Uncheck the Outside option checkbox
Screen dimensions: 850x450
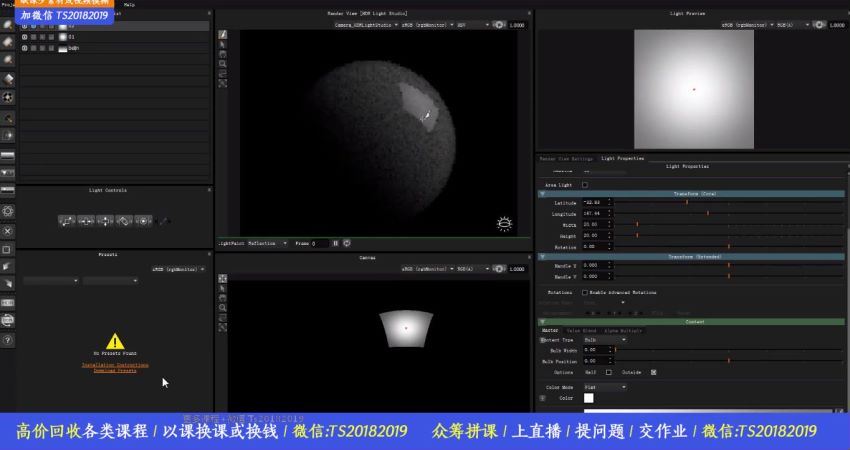(654, 372)
